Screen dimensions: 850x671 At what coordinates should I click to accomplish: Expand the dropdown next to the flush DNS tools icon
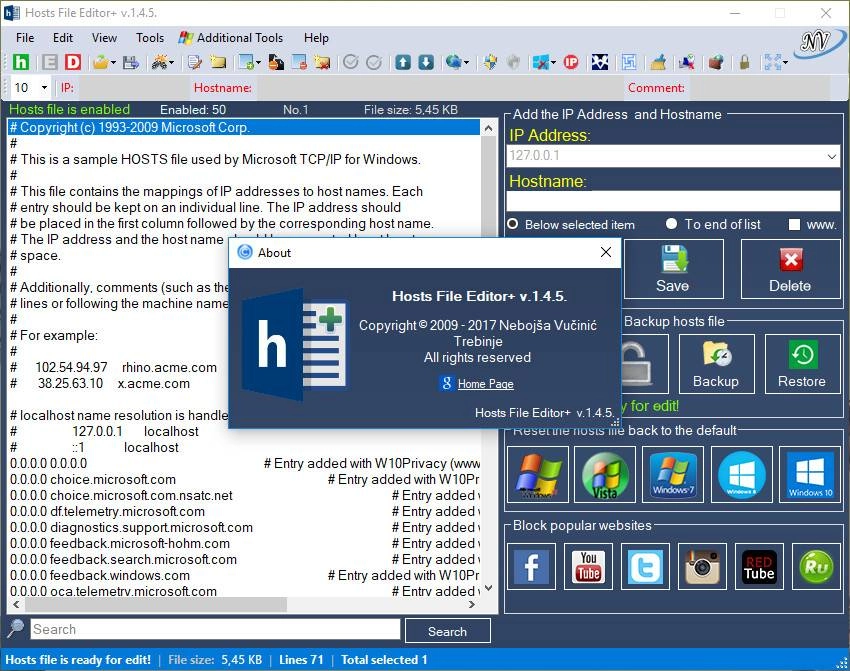point(171,63)
